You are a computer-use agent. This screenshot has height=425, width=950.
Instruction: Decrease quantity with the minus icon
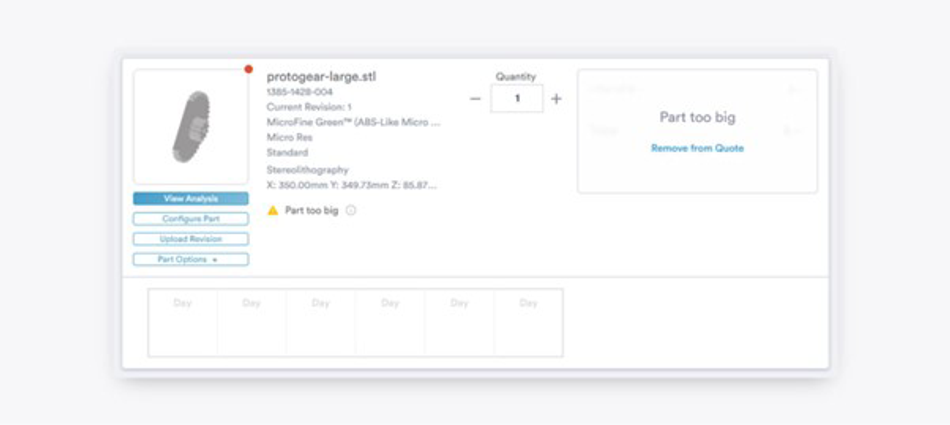(x=476, y=99)
